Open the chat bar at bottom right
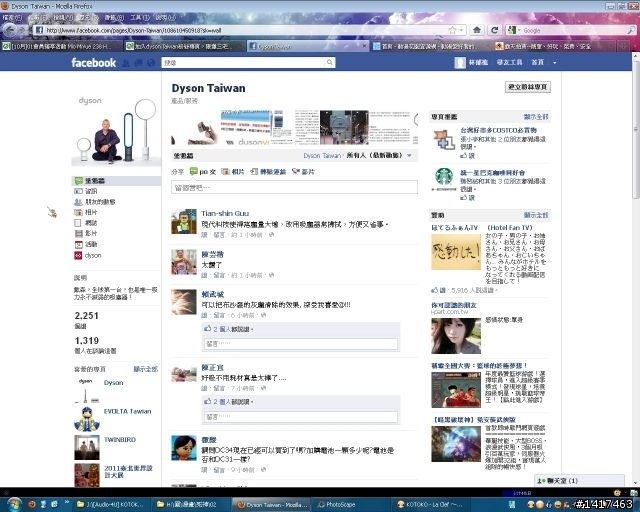The width and height of the screenshot is (640, 512). click(x=579, y=481)
